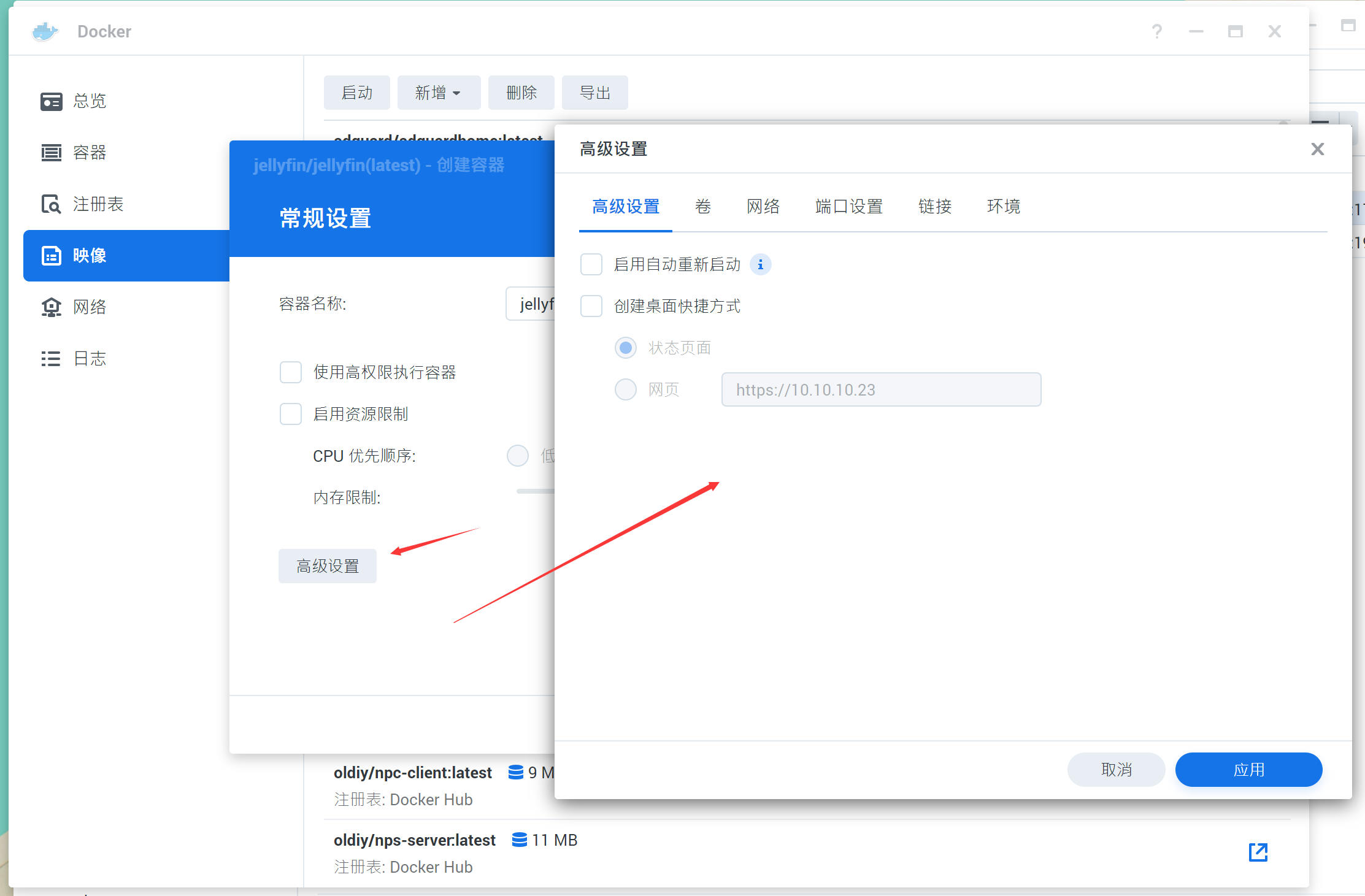The width and height of the screenshot is (1365, 896).
Task: Open 注册表 in the sidebar
Action: (x=98, y=204)
